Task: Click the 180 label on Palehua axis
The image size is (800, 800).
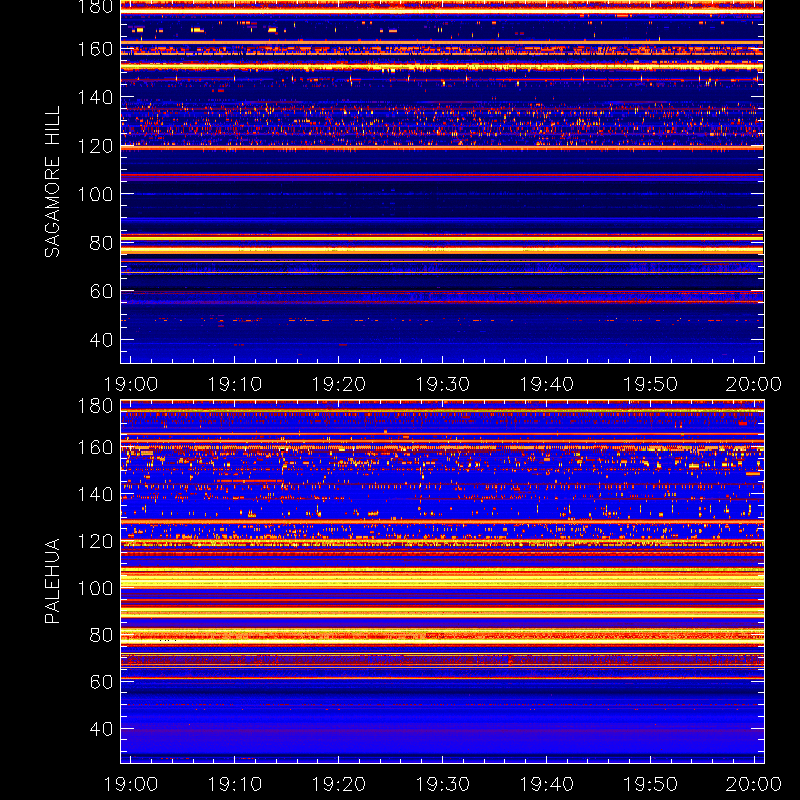Action: (x=95, y=406)
